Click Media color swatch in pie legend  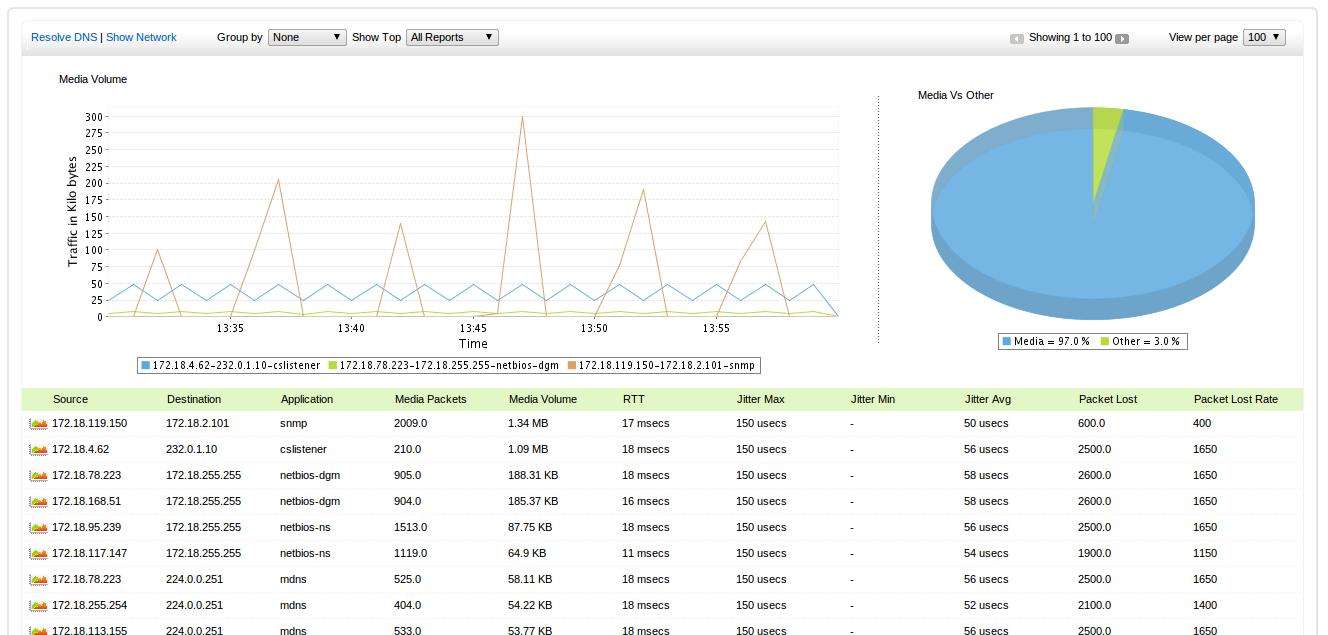pyautogui.click(x=1007, y=342)
